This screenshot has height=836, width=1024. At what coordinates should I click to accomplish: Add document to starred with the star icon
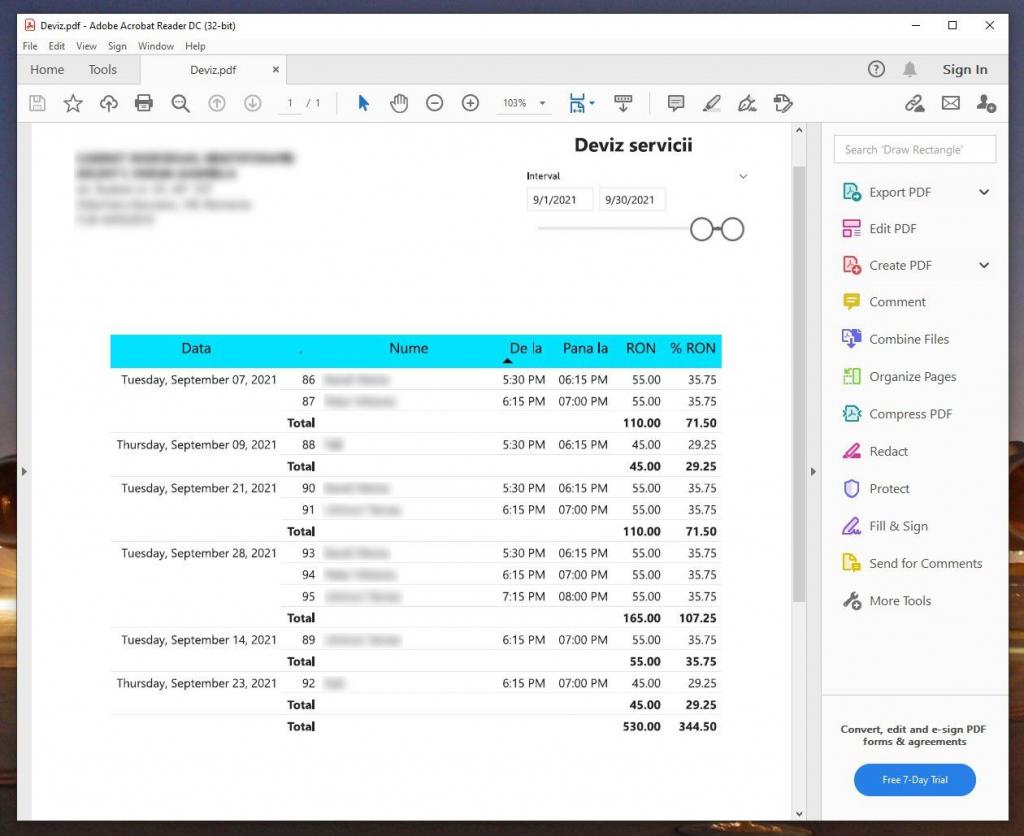pyautogui.click(x=73, y=103)
